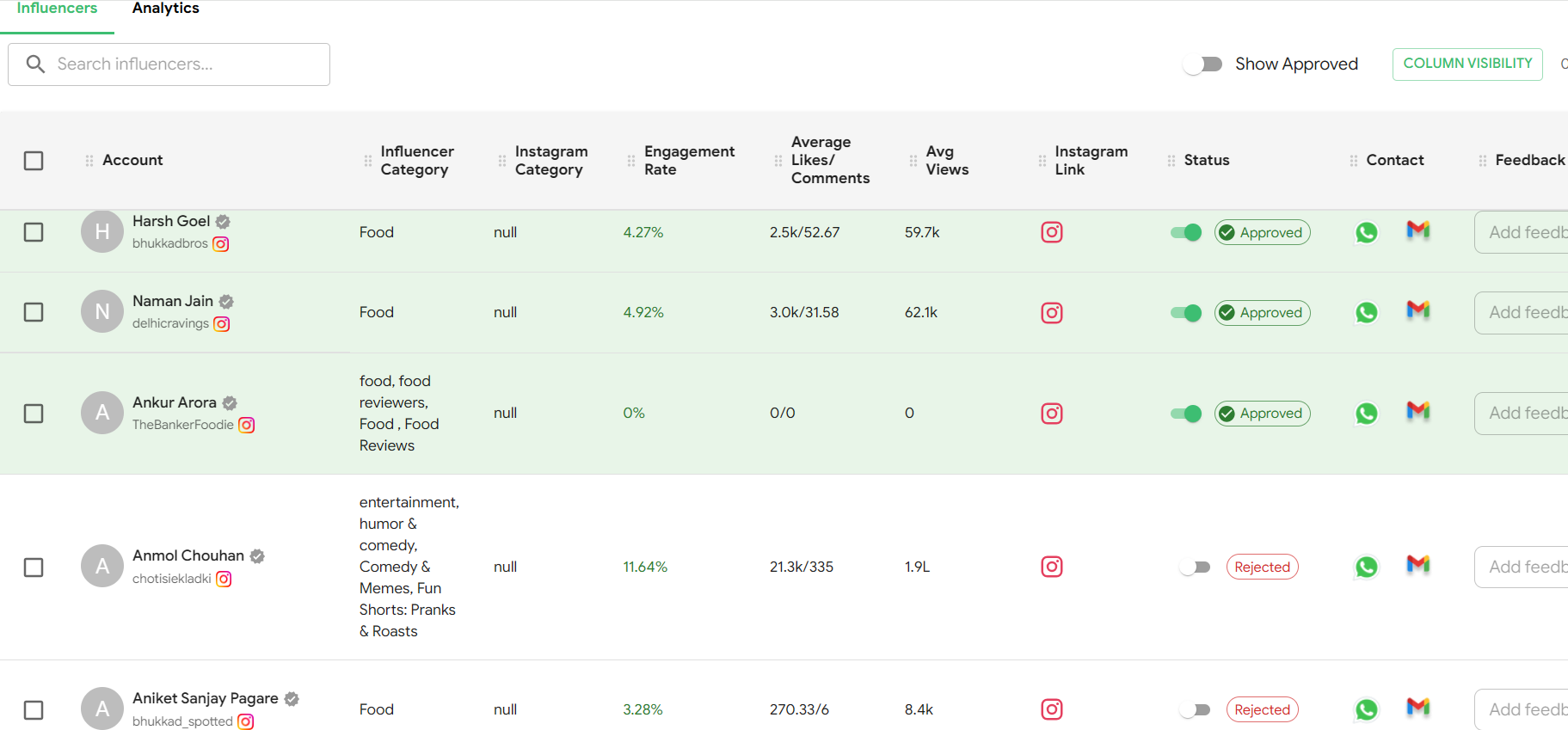Enable the Show Approved switch
Screen dimensions: 1568x730
tap(1202, 64)
